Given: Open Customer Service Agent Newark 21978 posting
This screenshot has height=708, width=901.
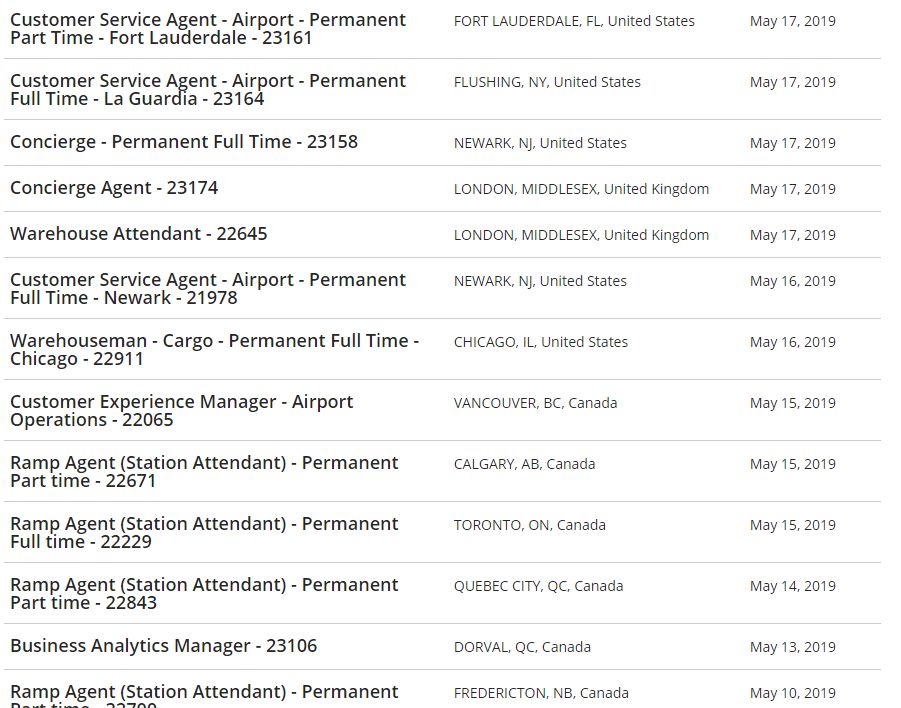Looking at the screenshot, I should 208,288.
